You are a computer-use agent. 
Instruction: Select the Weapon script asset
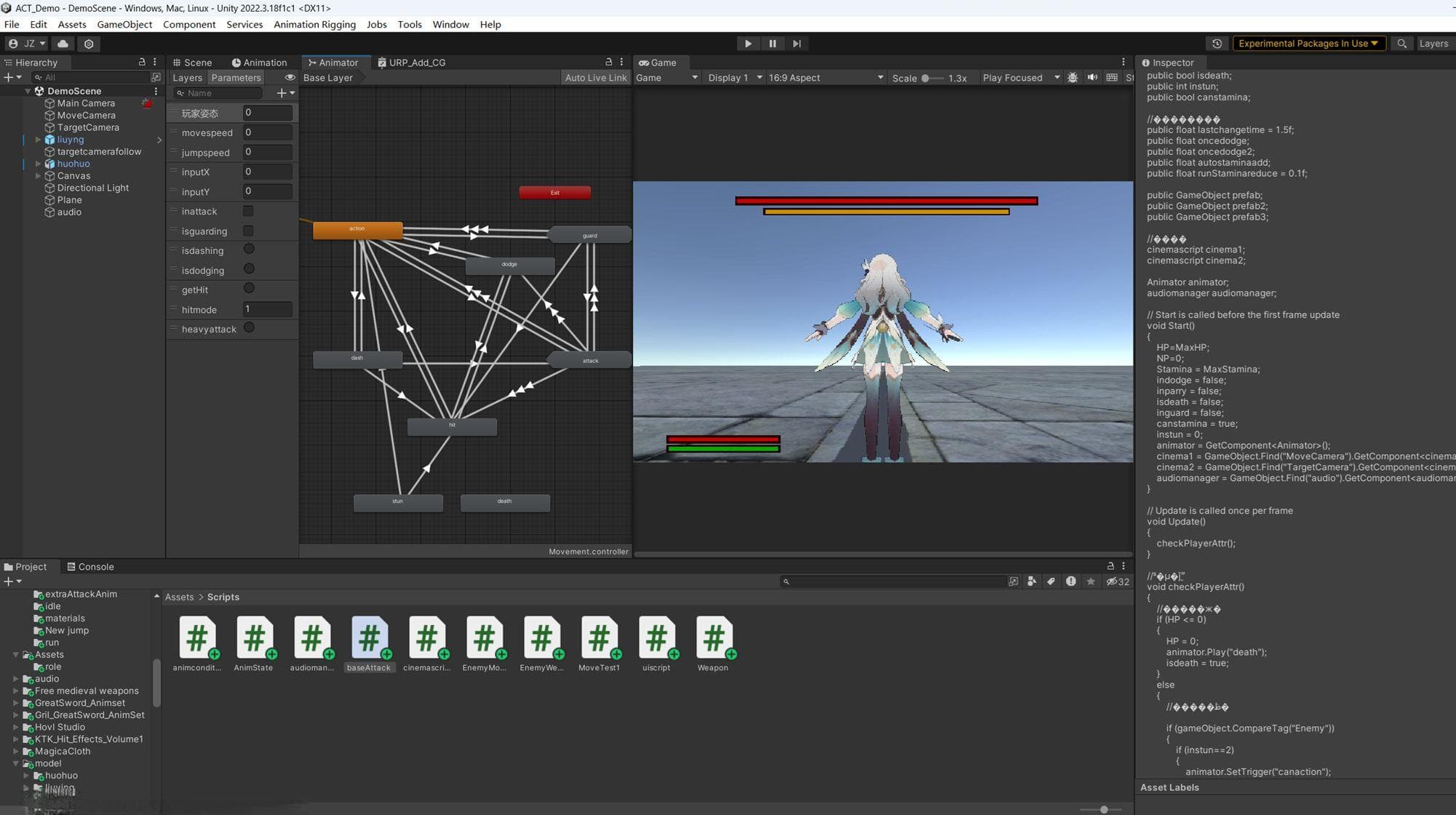tap(713, 644)
